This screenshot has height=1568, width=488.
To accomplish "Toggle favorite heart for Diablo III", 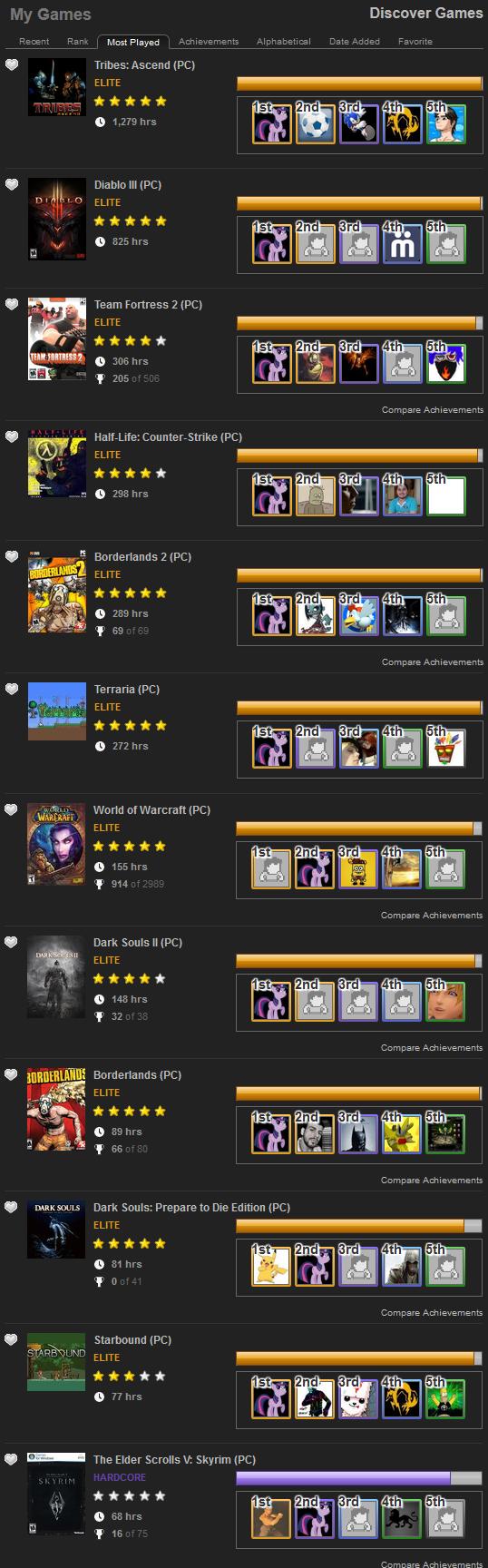I will 12,185.
